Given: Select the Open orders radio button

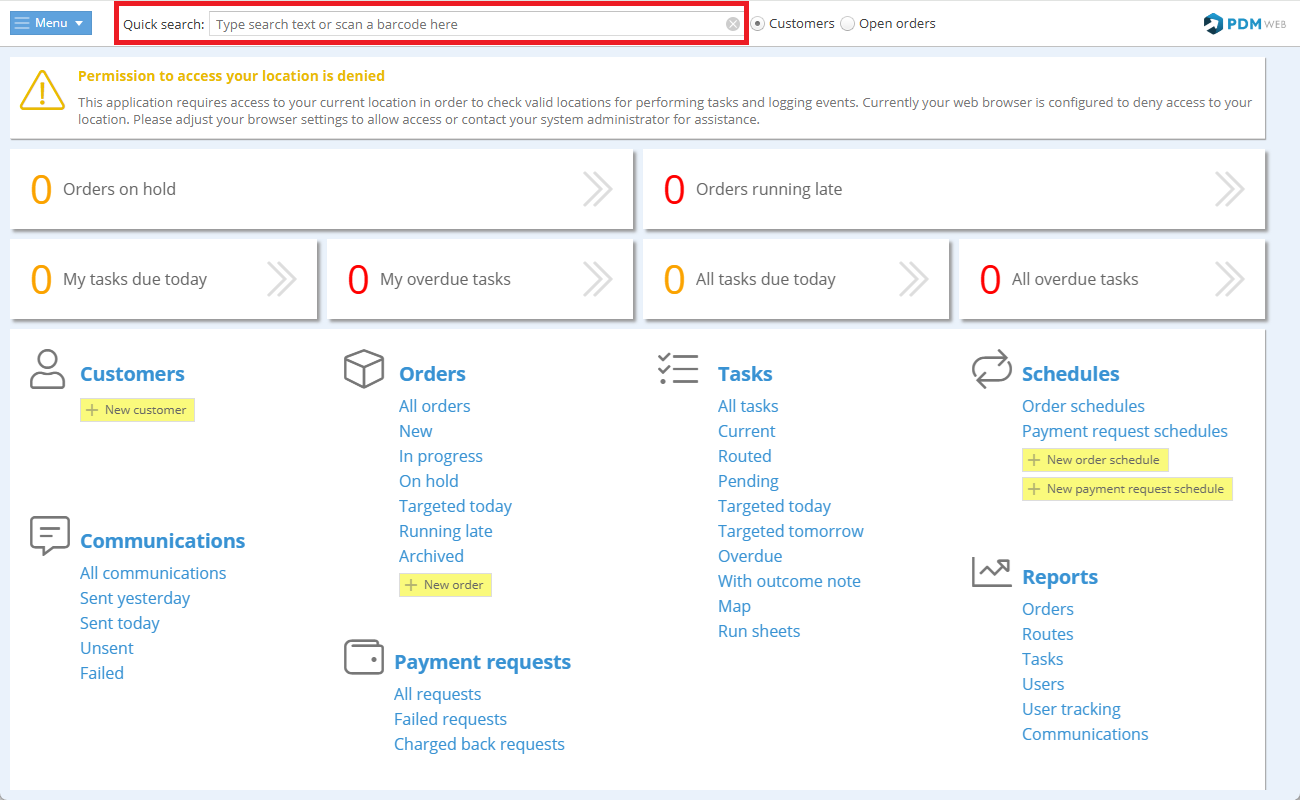Looking at the screenshot, I should pos(848,24).
